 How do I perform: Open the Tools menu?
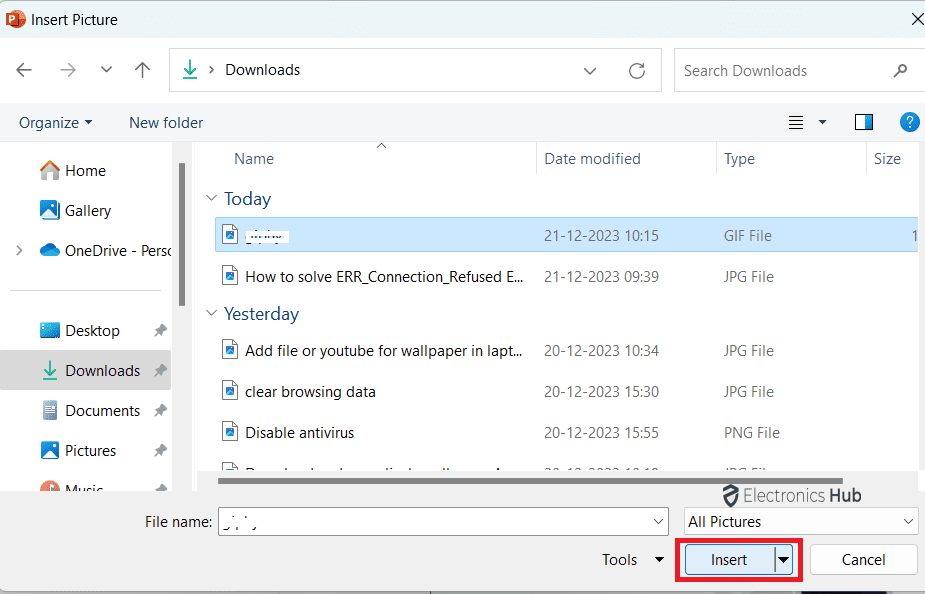click(x=632, y=560)
